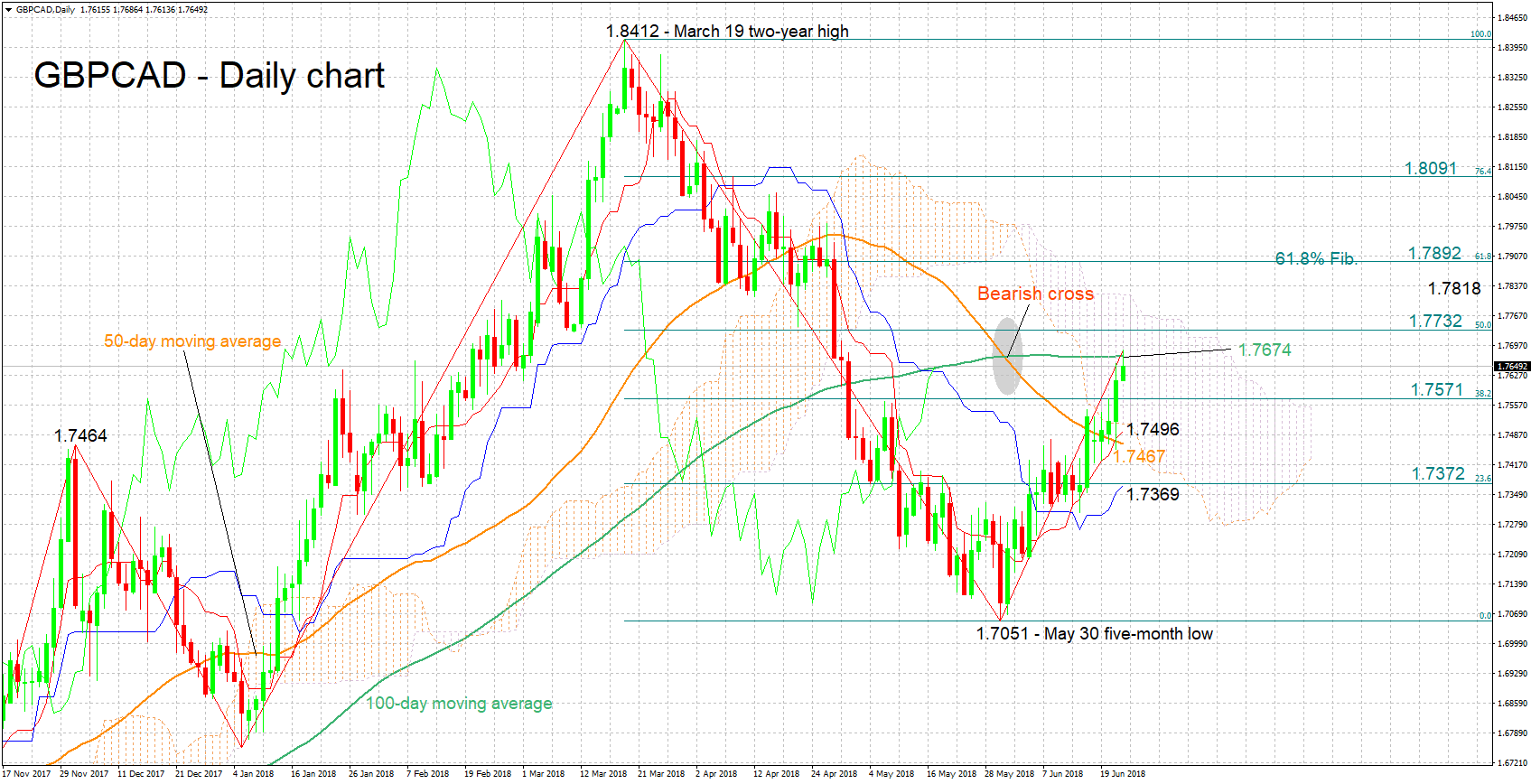Click the "7 Jun 2018" date label

1063,774
